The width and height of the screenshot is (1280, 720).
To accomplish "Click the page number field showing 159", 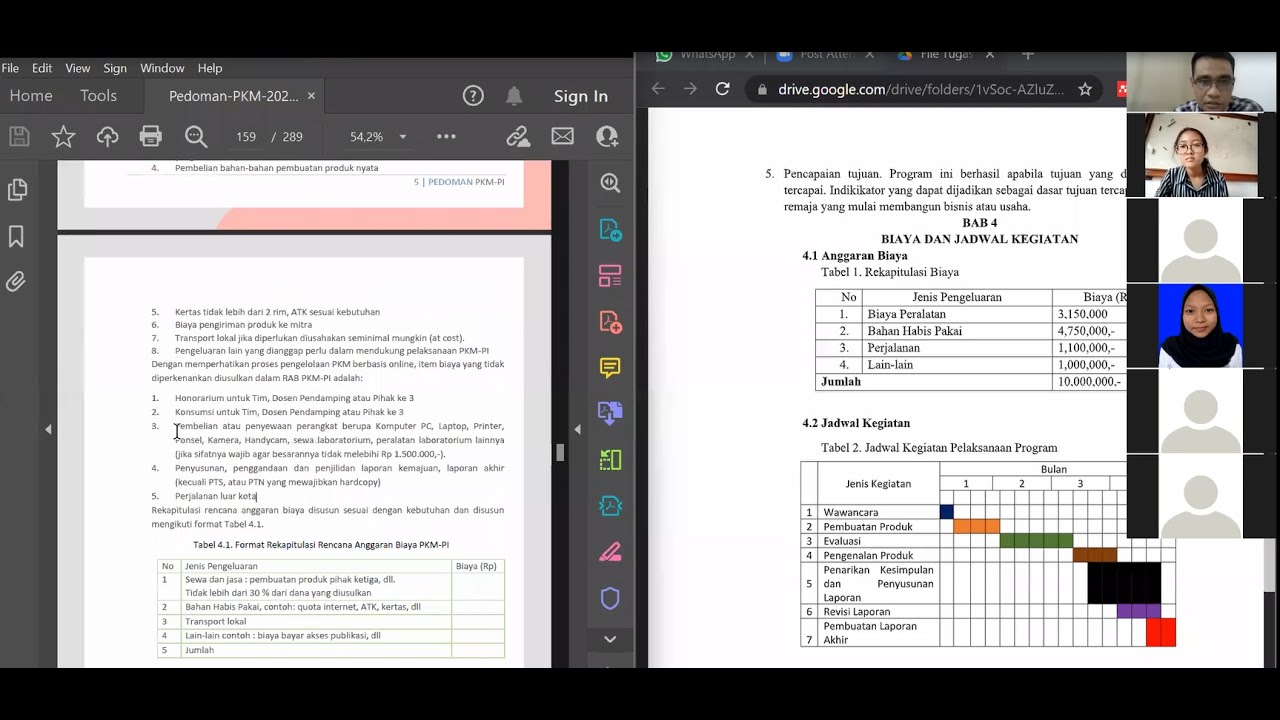I will (246, 137).
